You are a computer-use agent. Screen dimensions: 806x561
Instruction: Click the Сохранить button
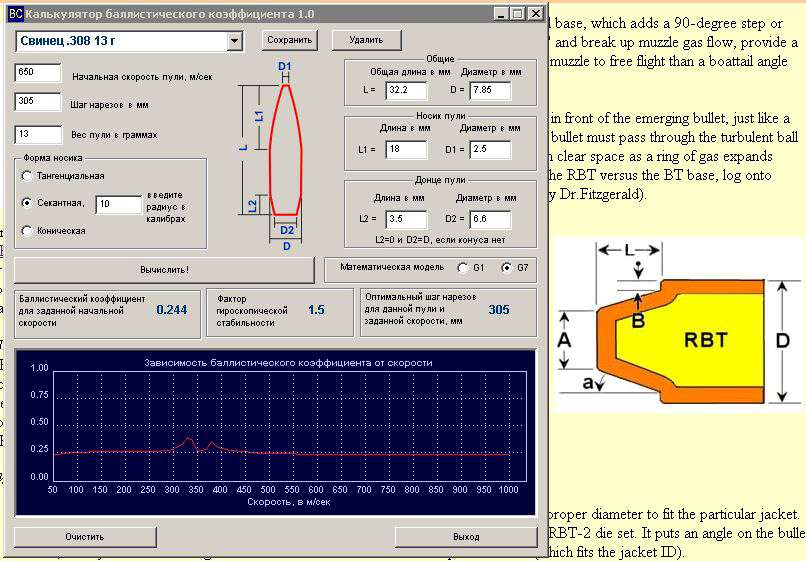(289, 40)
